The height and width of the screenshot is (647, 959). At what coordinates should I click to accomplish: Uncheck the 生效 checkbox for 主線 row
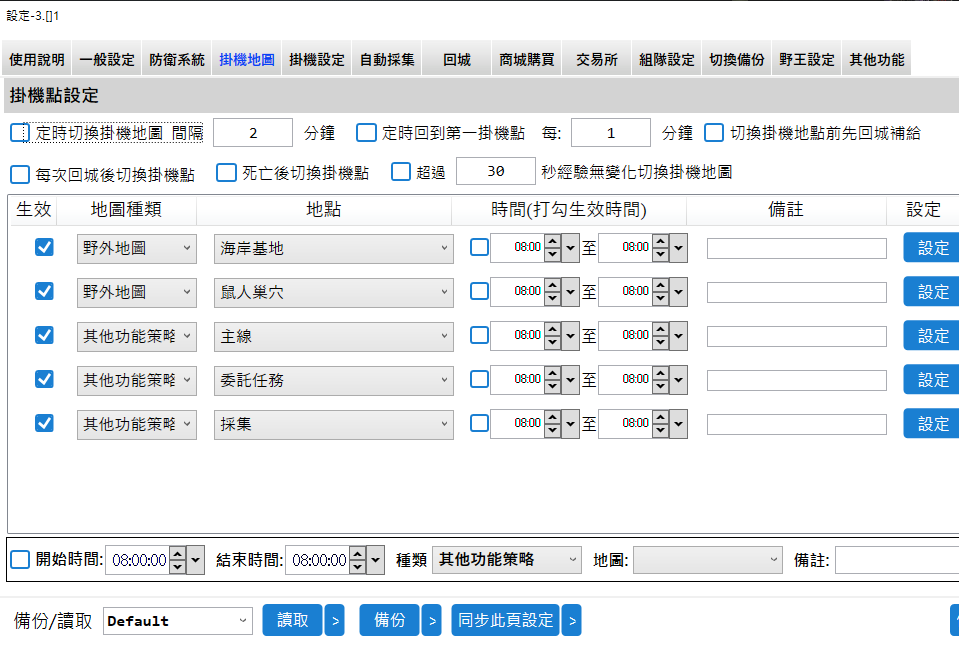(x=44, y=335)
